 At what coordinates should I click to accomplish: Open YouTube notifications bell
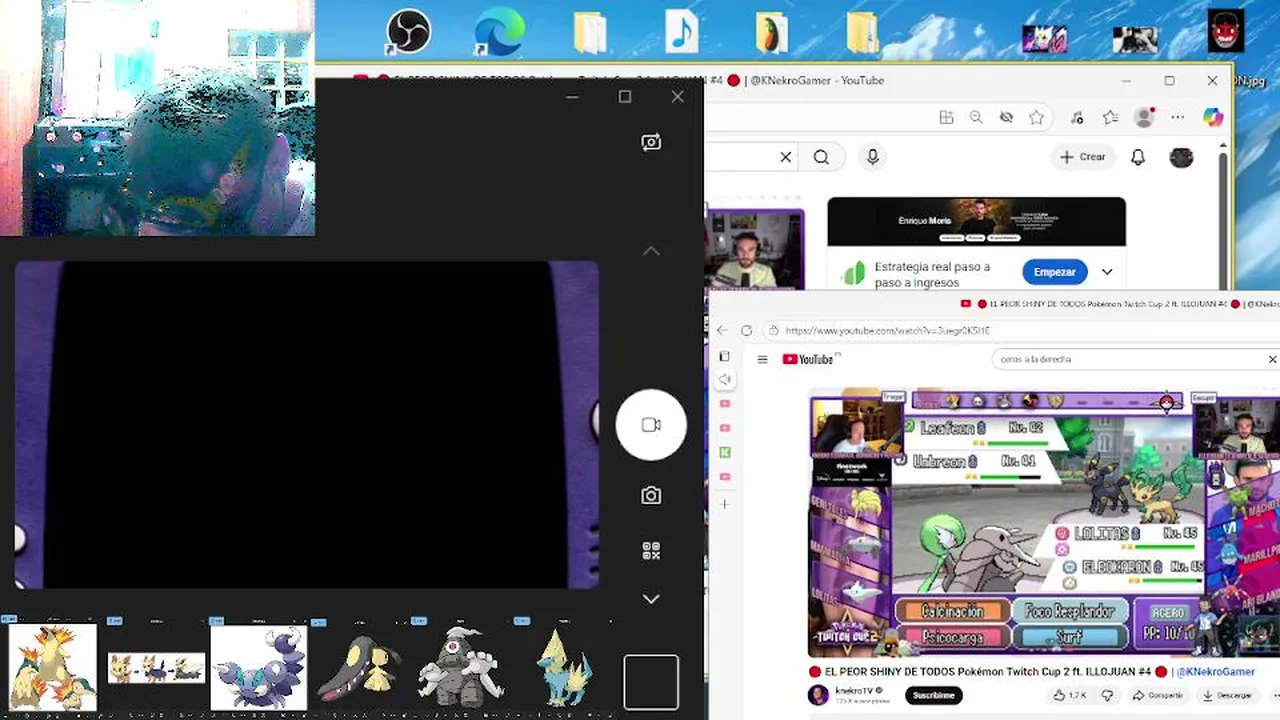pyautogui.click(x=1138, y=157)
